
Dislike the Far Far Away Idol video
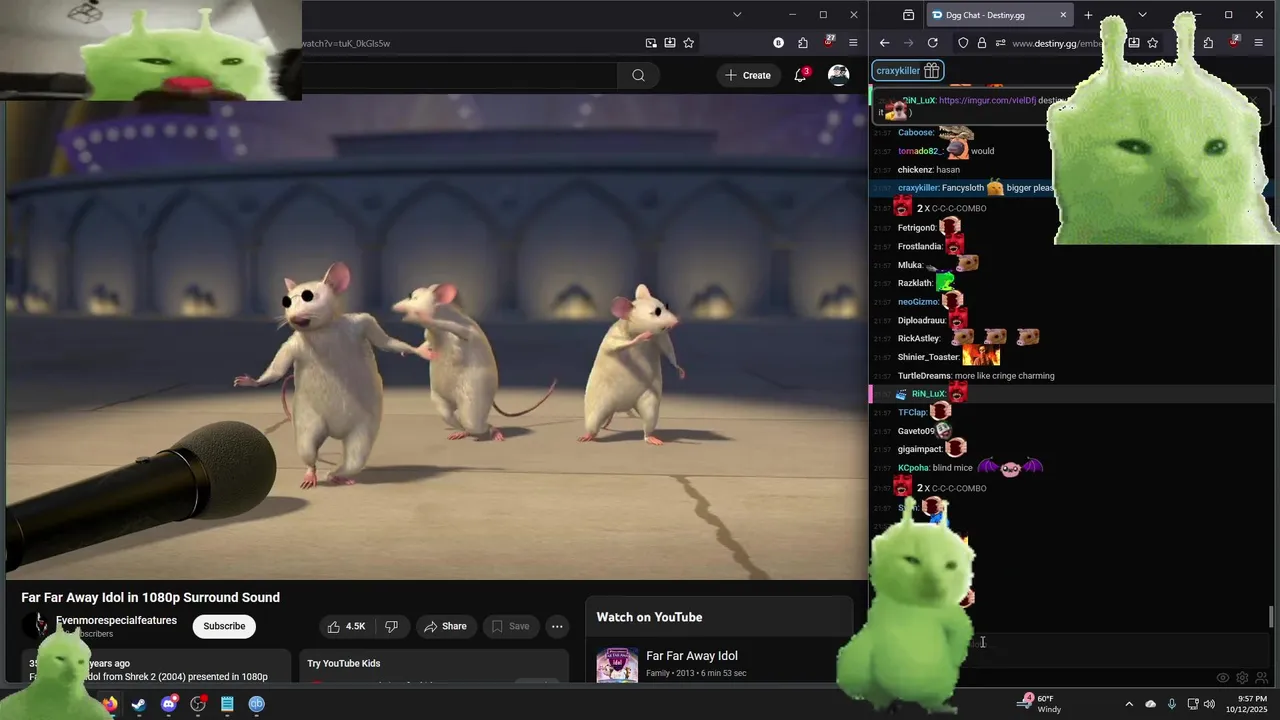point(392,626)
